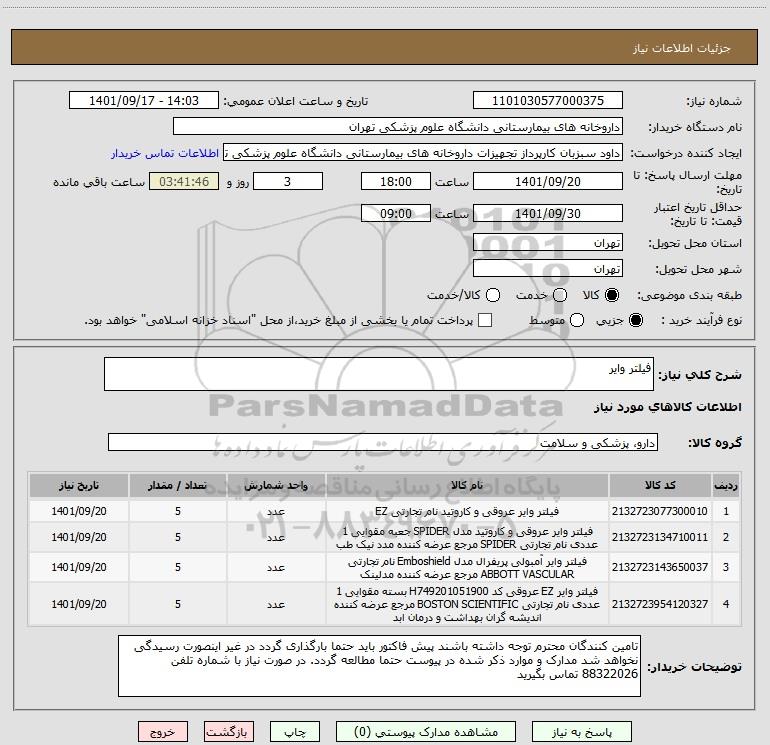The image size is (770, 745).
Task: Click the تاریخ نیاز column header
Action: click(79, 485)
